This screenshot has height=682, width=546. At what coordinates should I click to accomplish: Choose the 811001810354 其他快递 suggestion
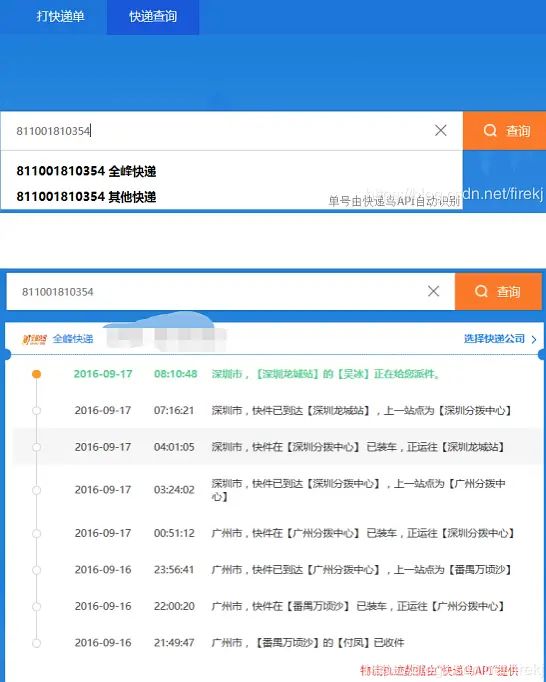coord(86,197)
